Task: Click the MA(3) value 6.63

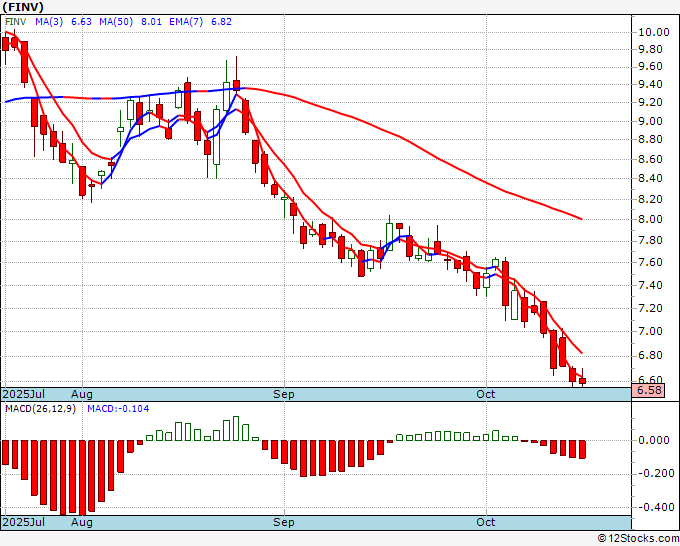Action: [82, 22]
